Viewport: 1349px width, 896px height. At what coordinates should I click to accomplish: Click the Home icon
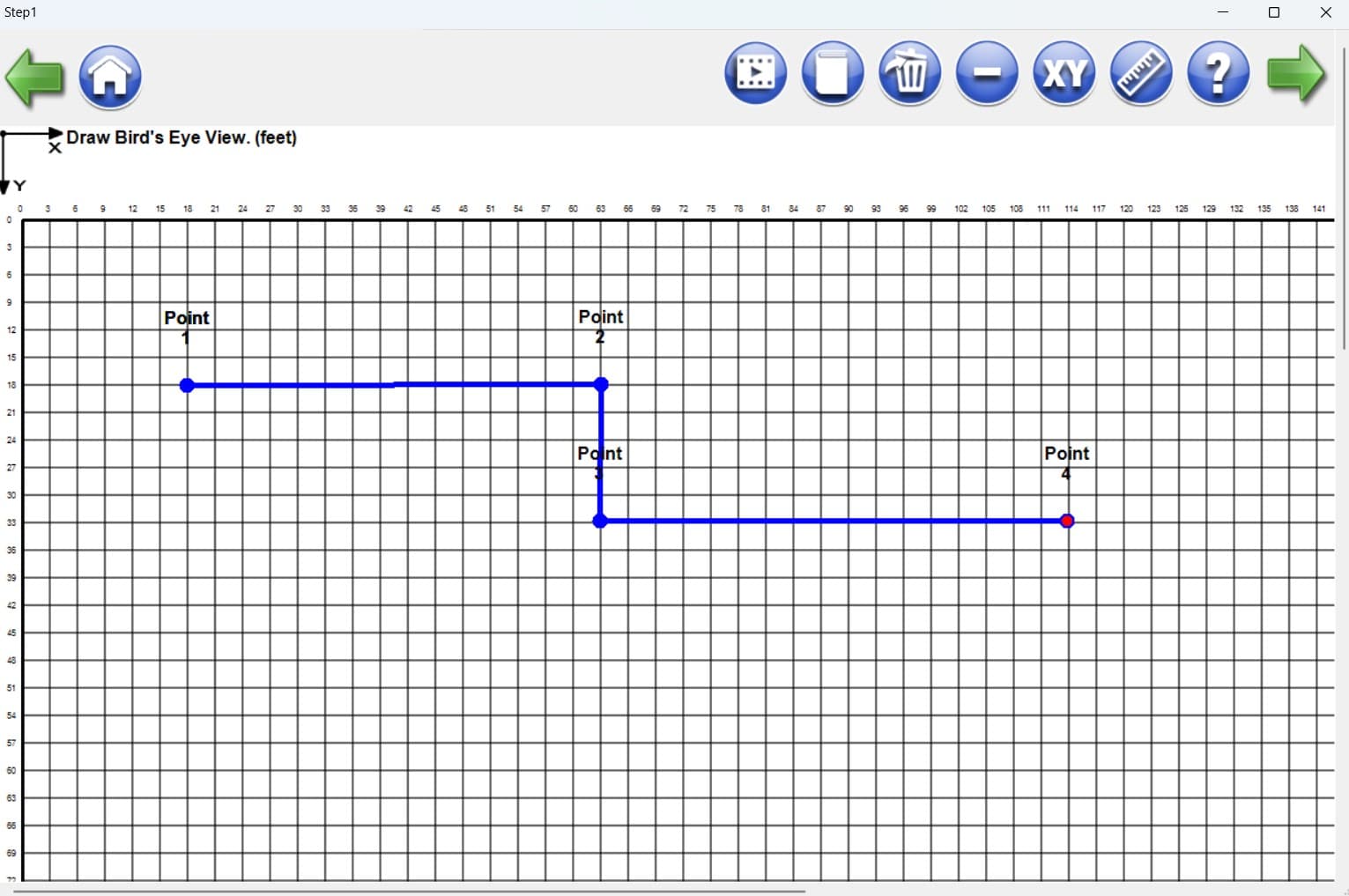(x=109, y=78)
